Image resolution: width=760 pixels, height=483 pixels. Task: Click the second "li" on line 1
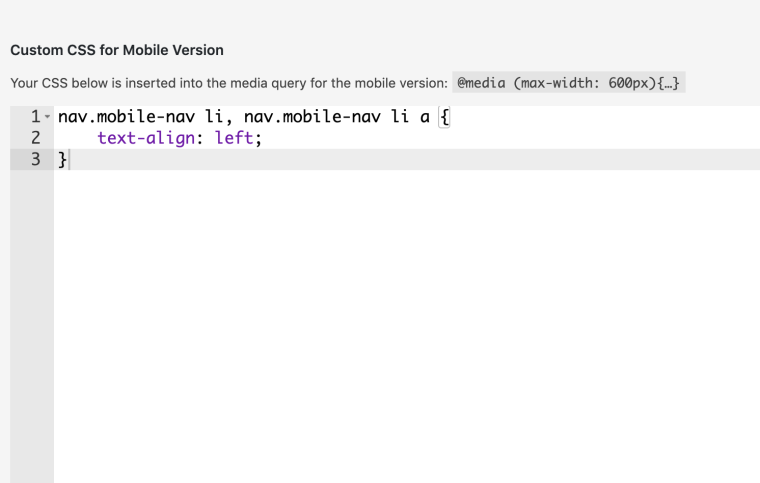[399, 118]
